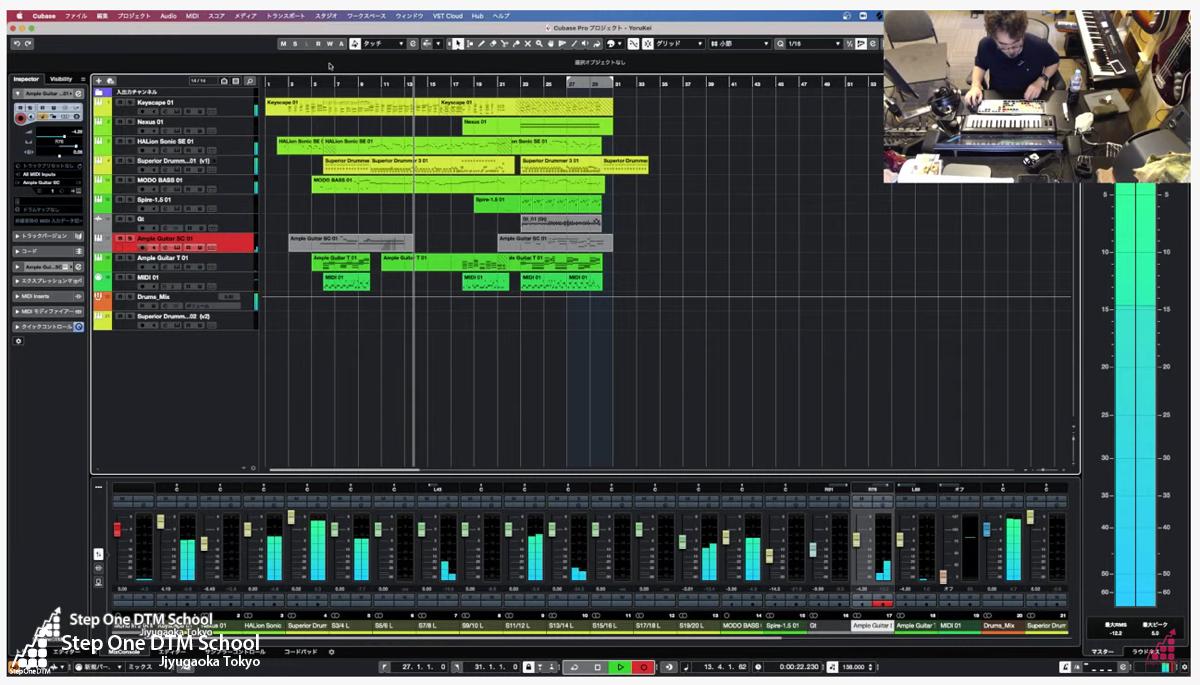
Task: Click the red Record transport button
Action: [644, 667]
